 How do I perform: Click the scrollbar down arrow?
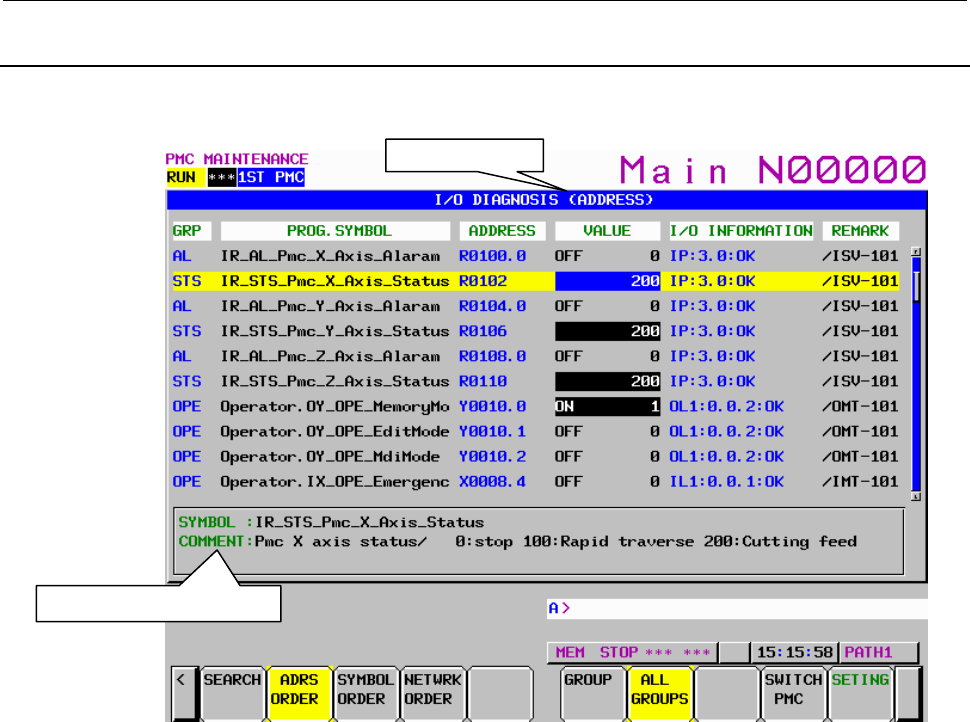[916, 496]
